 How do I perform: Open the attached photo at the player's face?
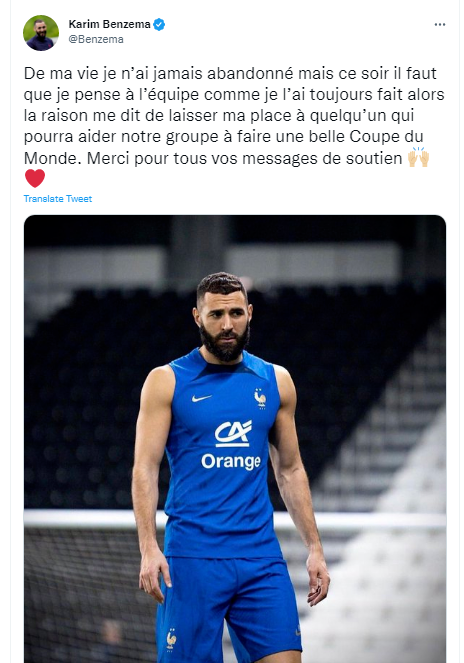[x=223, y=317]
